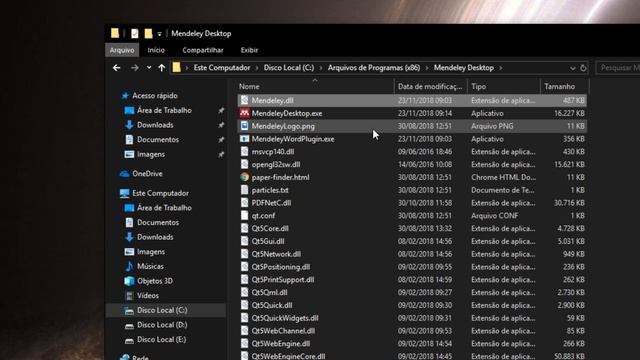Click the New folder quick access icon in title bar

pos(149,33)
